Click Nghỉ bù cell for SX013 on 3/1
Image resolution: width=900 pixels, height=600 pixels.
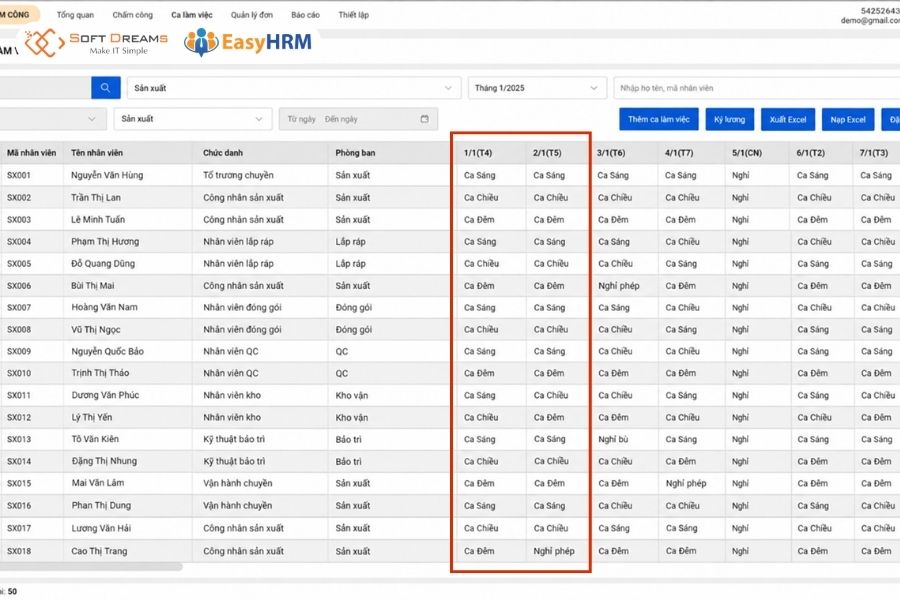614,439
